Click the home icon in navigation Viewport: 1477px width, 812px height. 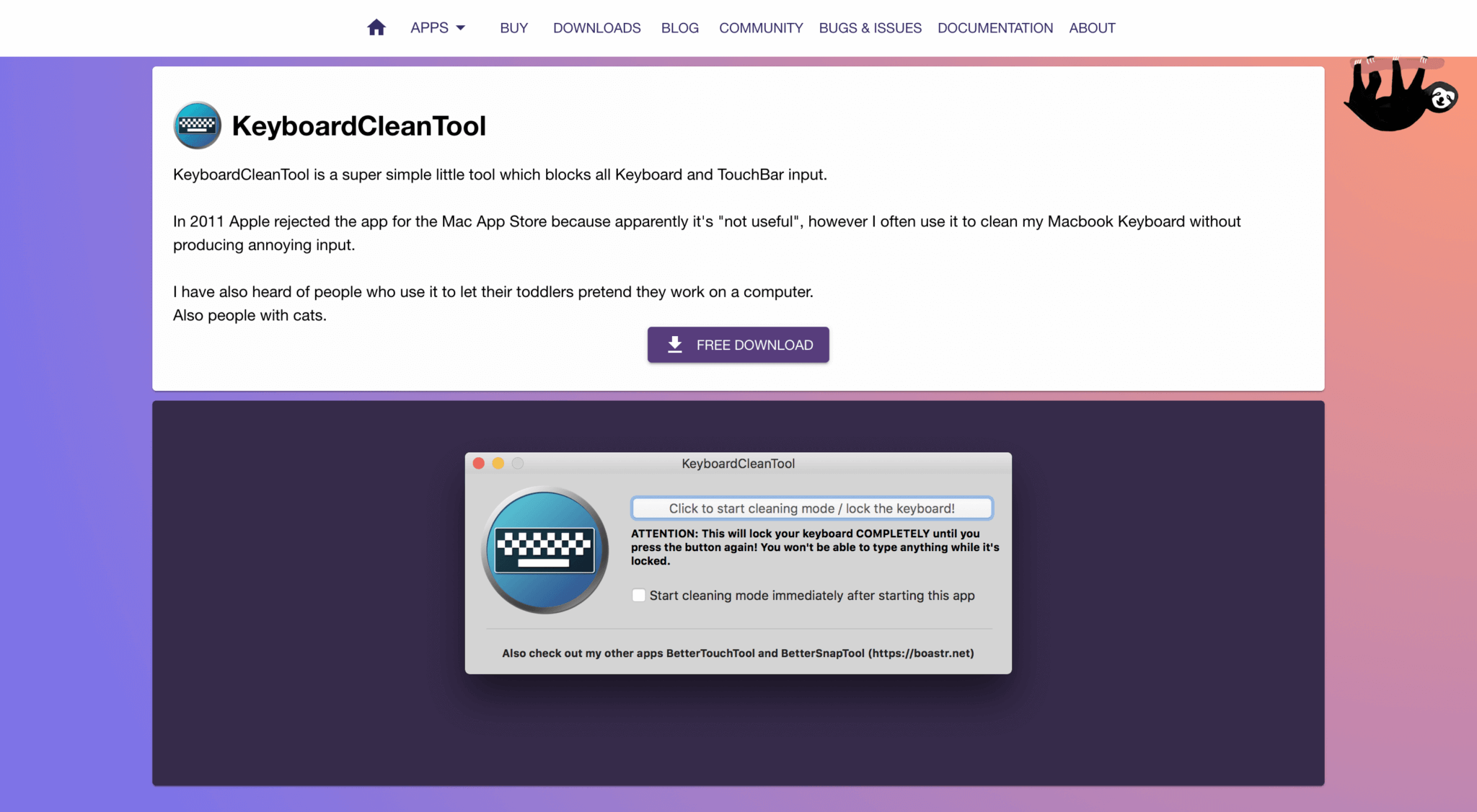(x=376, y=27)
